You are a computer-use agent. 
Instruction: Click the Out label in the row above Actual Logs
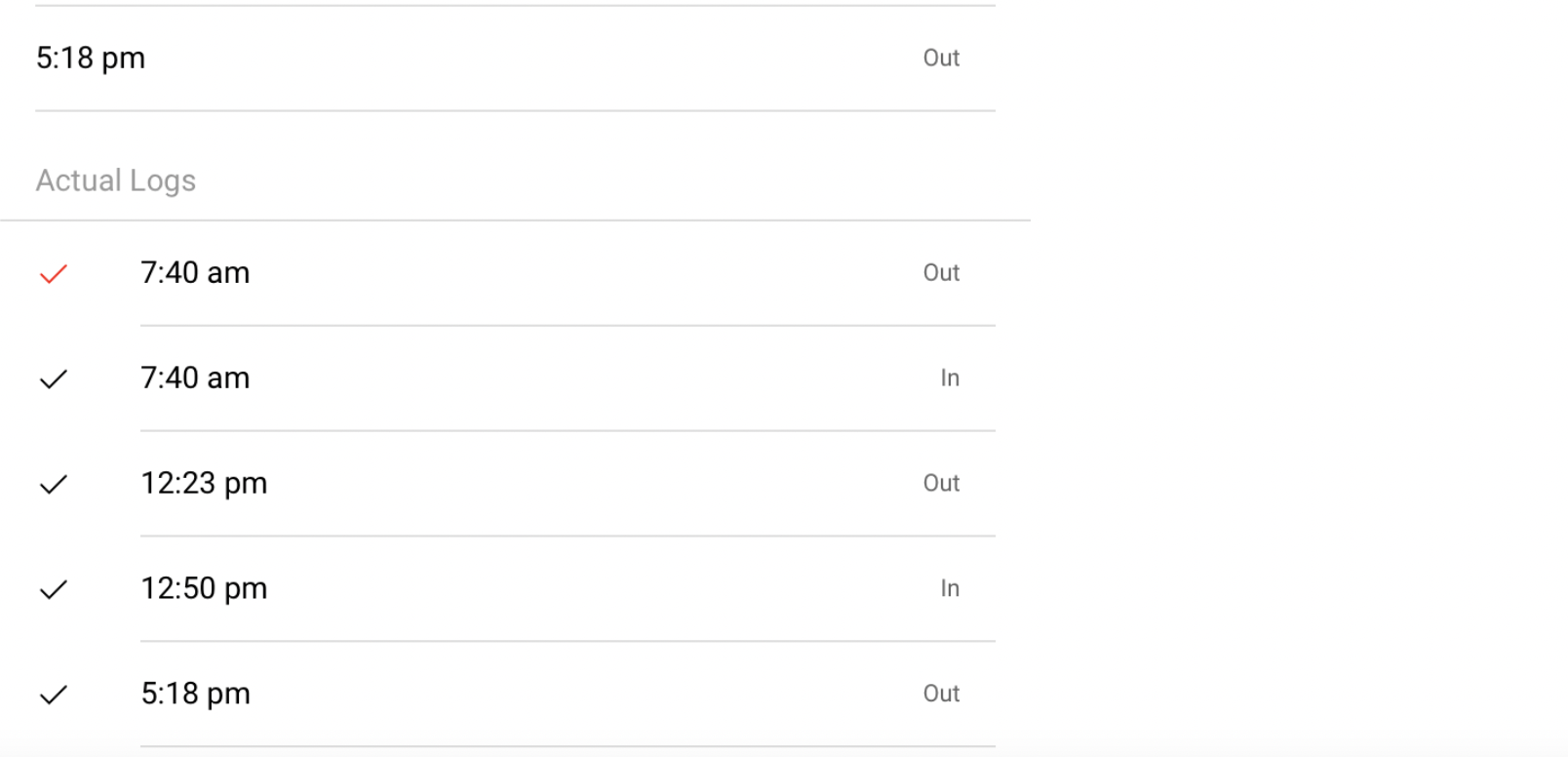[x=941, y=59]
